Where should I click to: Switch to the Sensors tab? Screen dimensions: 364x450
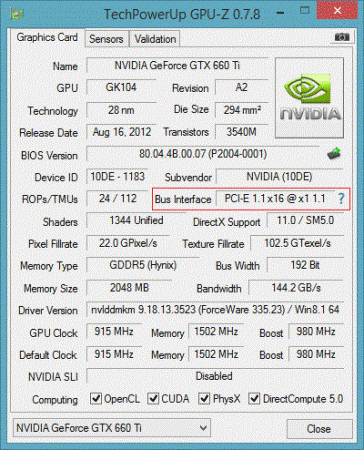coord(106,39)
